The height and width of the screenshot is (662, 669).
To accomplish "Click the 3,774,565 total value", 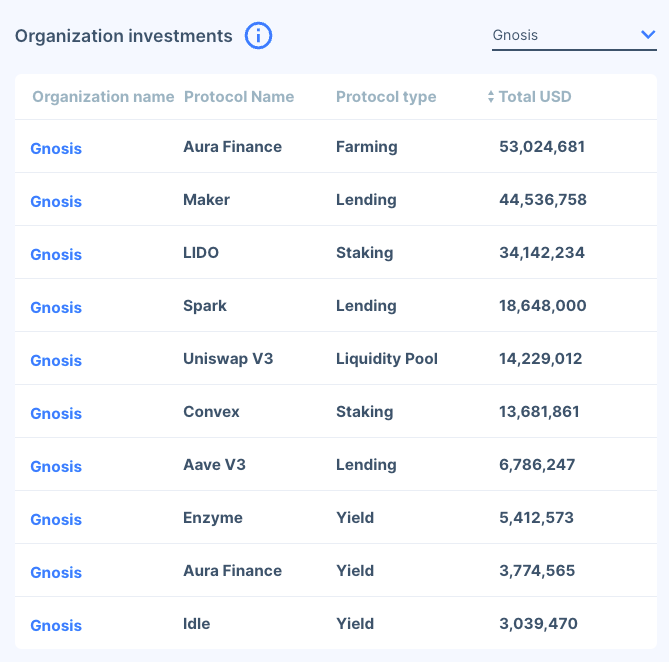I will click(x=537, y=571).
